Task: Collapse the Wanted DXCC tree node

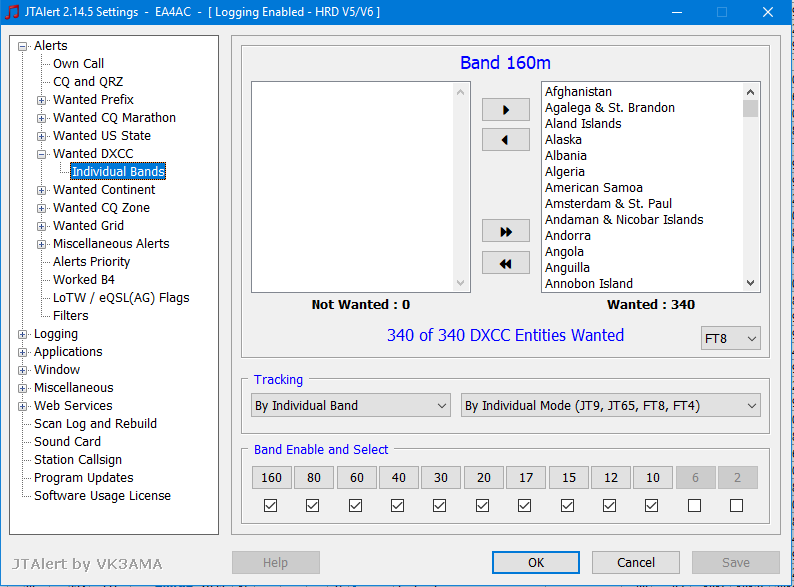Action: (x=42, y=154)
